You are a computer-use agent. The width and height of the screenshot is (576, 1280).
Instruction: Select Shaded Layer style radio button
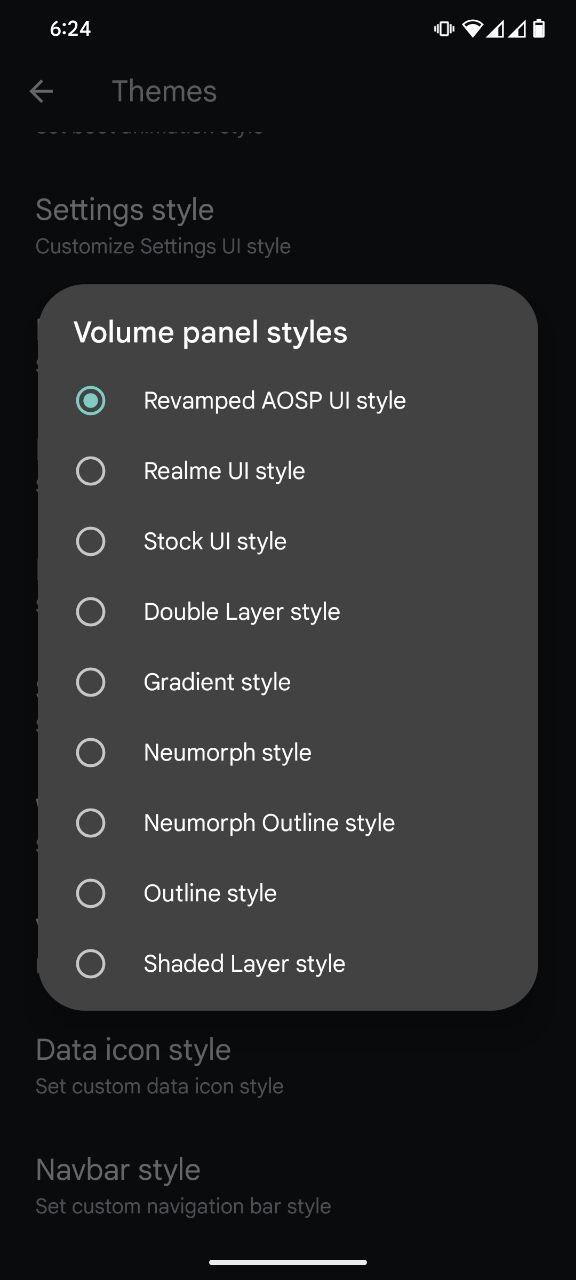(90, 964)
